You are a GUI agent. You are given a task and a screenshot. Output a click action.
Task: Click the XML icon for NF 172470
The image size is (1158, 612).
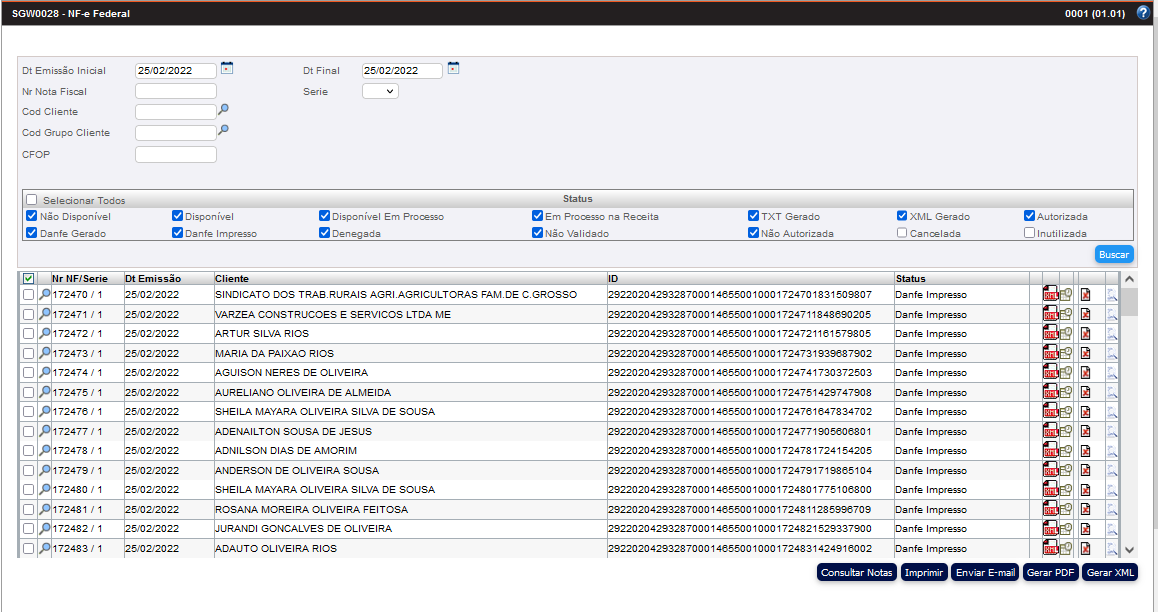tap(1050, 295)
